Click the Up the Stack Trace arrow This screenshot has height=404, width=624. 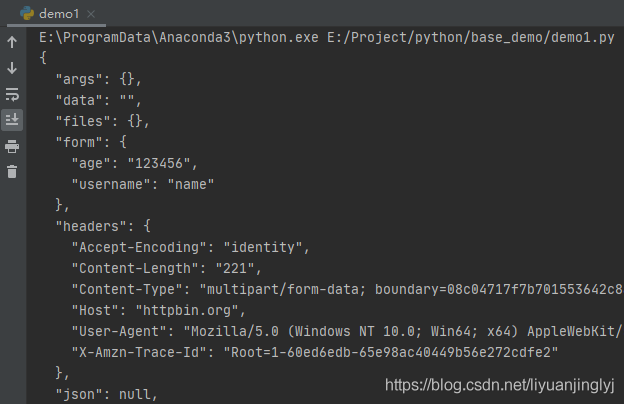pos(12,43)
